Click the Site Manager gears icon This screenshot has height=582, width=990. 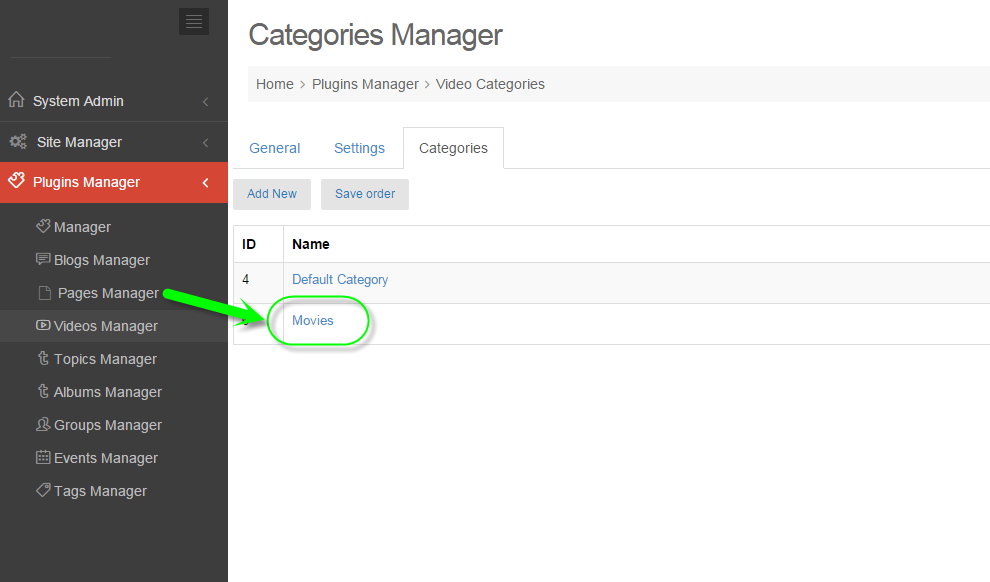18,142
